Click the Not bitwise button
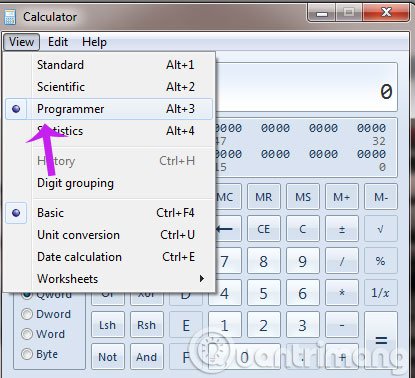Viewport: 415px width, 378px height. point(108,357)
